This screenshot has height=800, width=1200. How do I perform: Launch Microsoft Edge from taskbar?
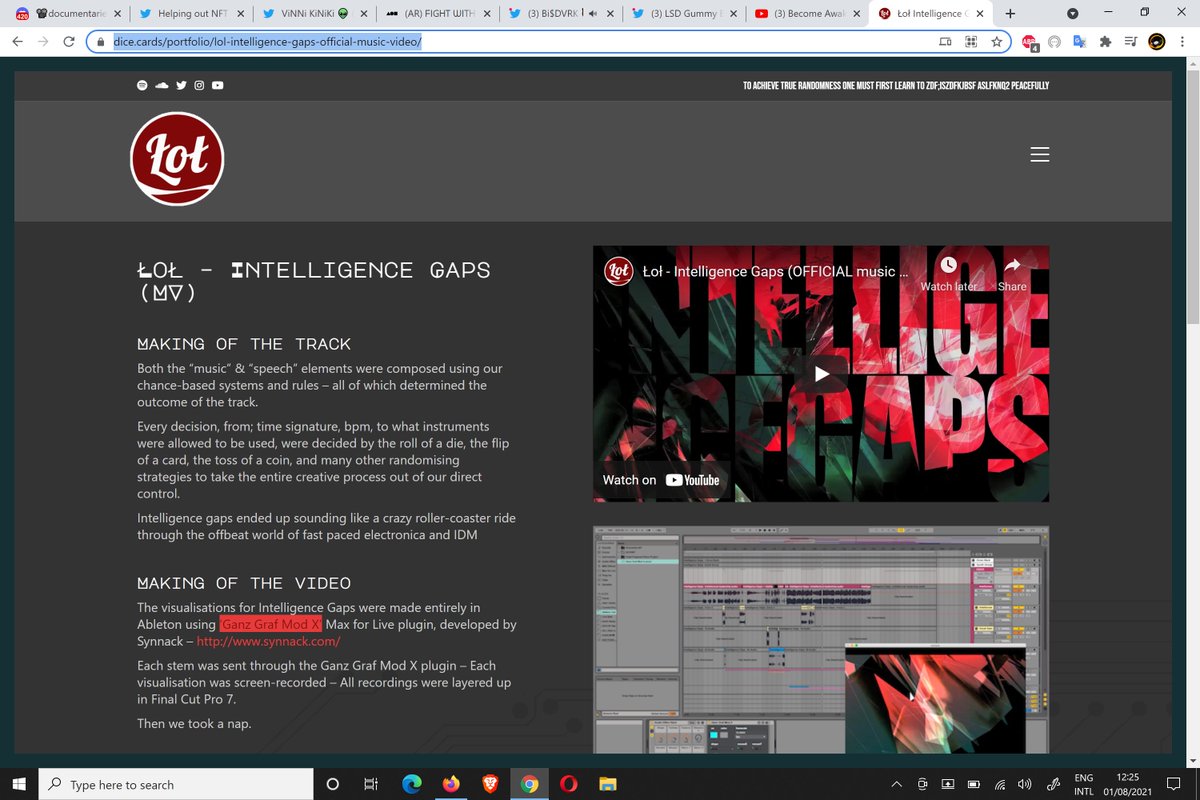click(x=412, y=784)
